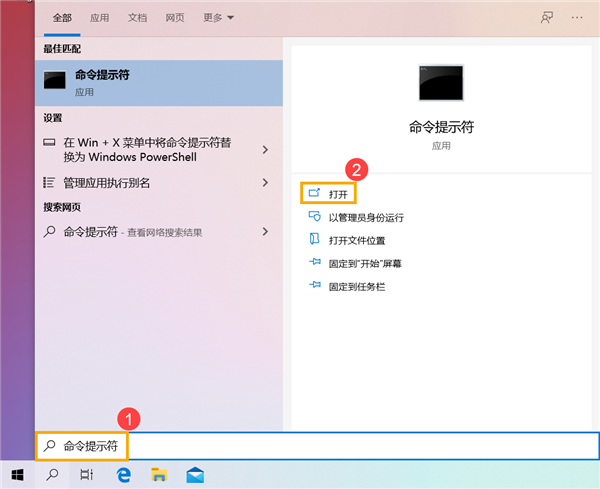Choose 以管理员身份运行
This screenshot has height=489, width=600.
366,217
